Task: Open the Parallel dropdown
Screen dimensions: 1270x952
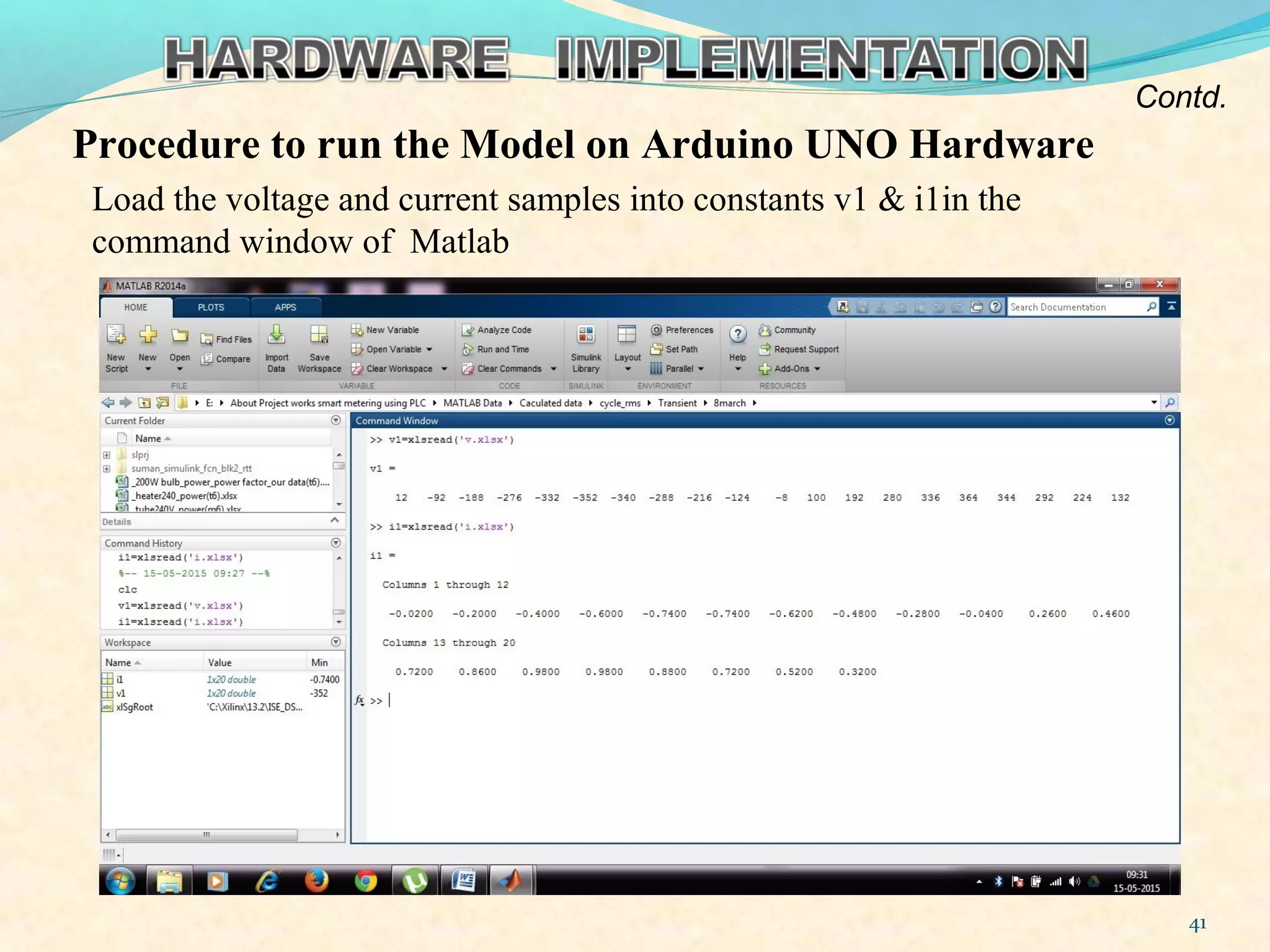Action: click(x=701, y=369)
